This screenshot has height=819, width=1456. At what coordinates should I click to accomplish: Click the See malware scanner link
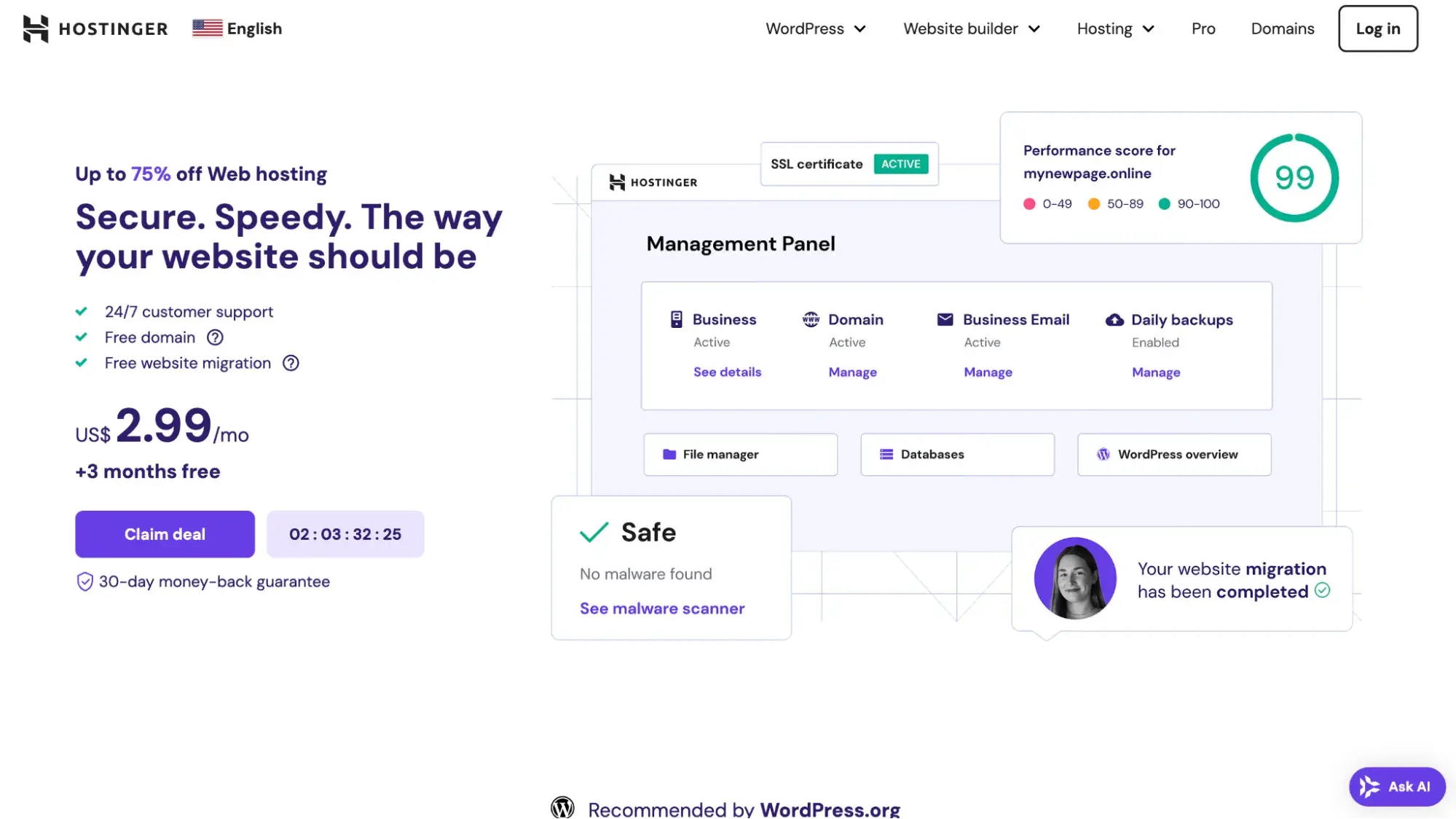pos(662,608)
